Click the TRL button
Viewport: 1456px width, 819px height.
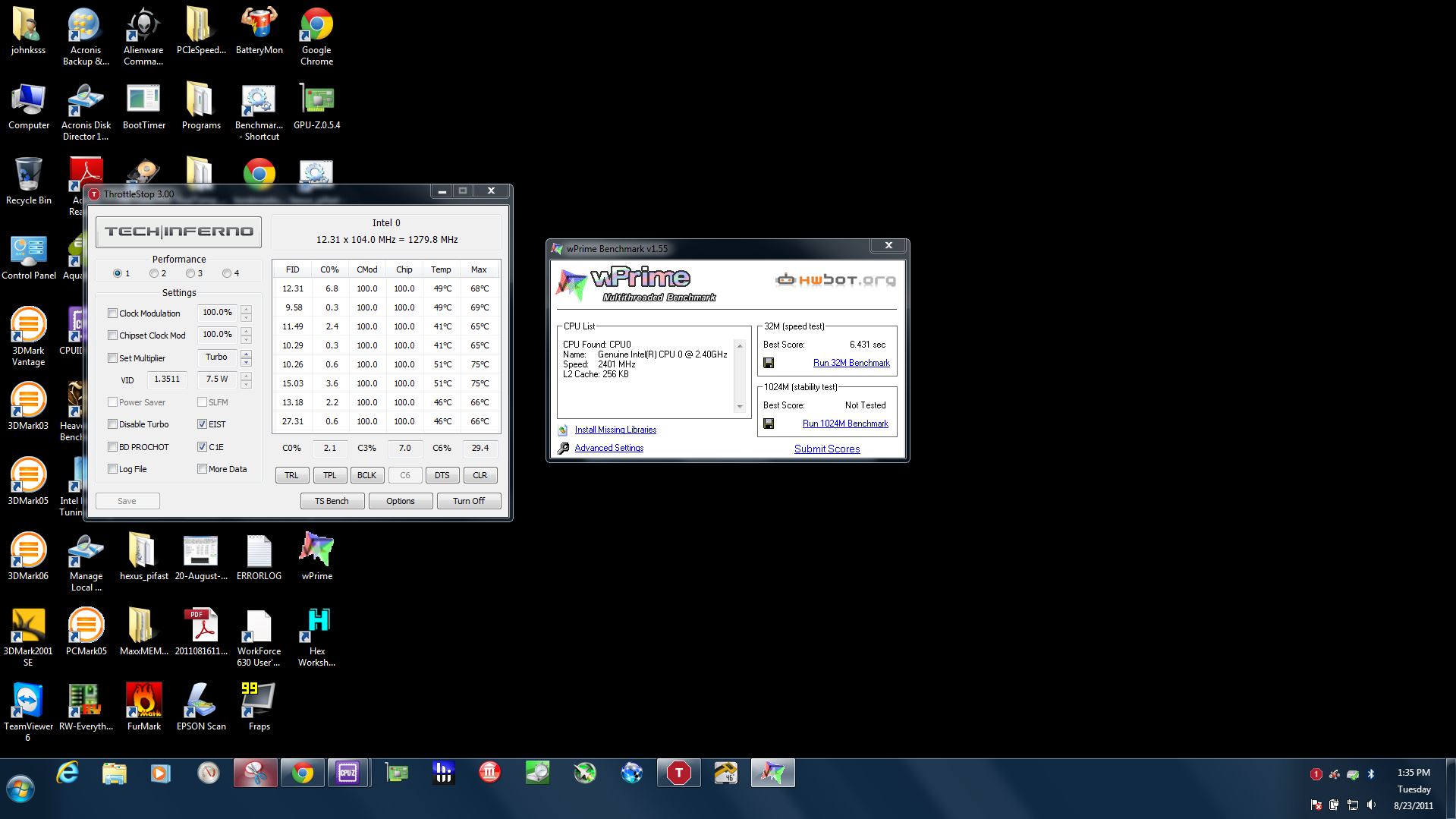[292, 475]
